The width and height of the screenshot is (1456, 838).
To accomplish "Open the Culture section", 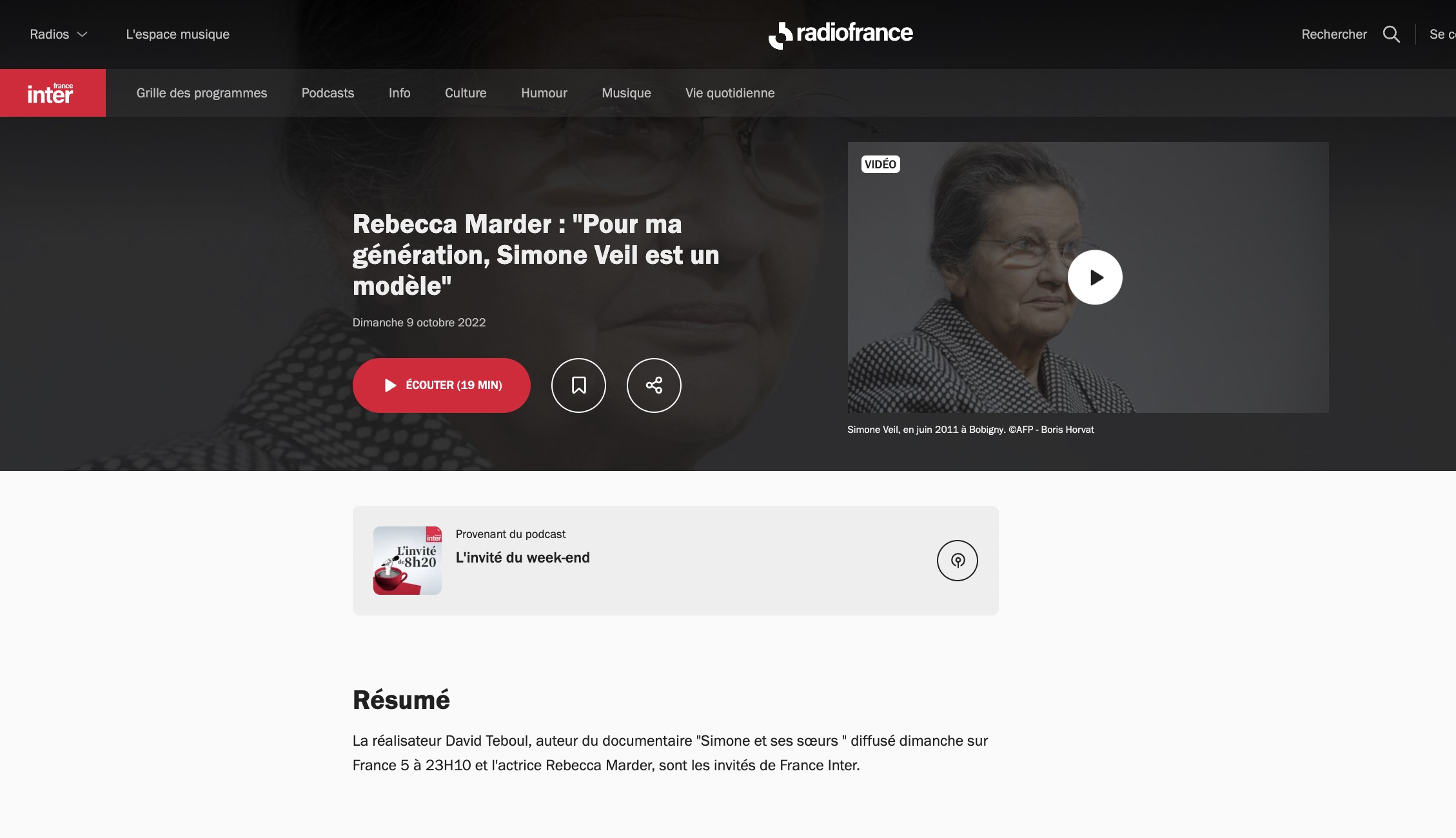I will [x=466, y=93].
